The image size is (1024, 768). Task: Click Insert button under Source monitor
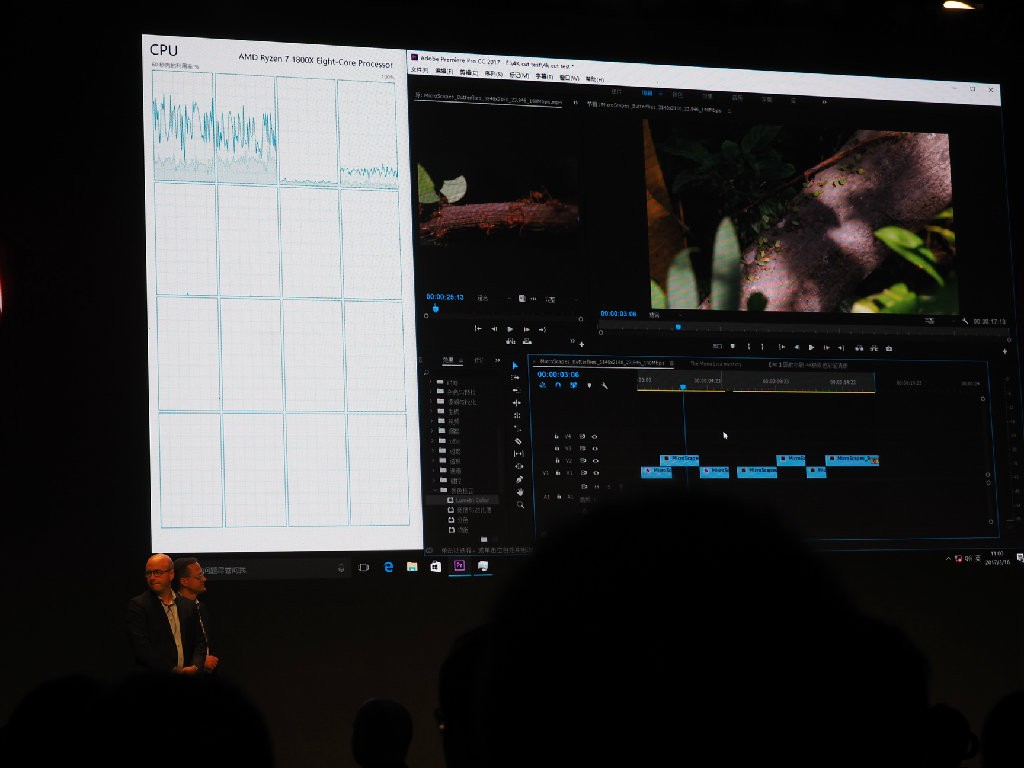click(x=511, y=341)
